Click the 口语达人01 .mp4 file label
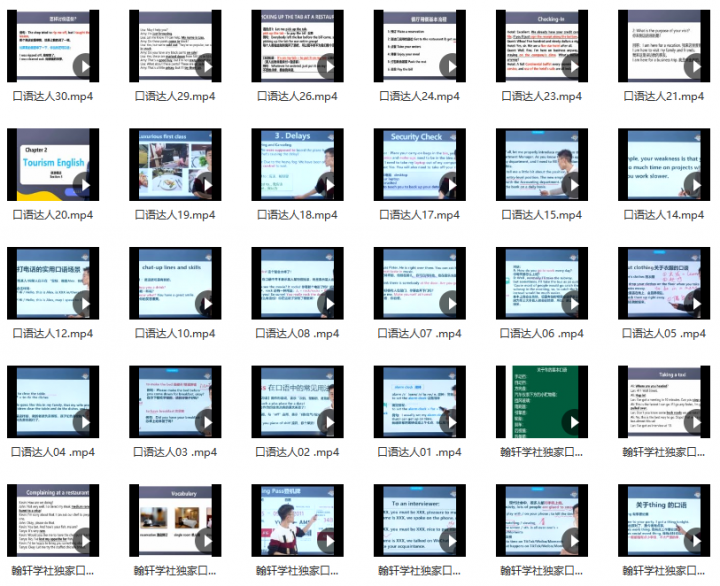This screenshot has width=720, height=586. click(x=419, y=452)
